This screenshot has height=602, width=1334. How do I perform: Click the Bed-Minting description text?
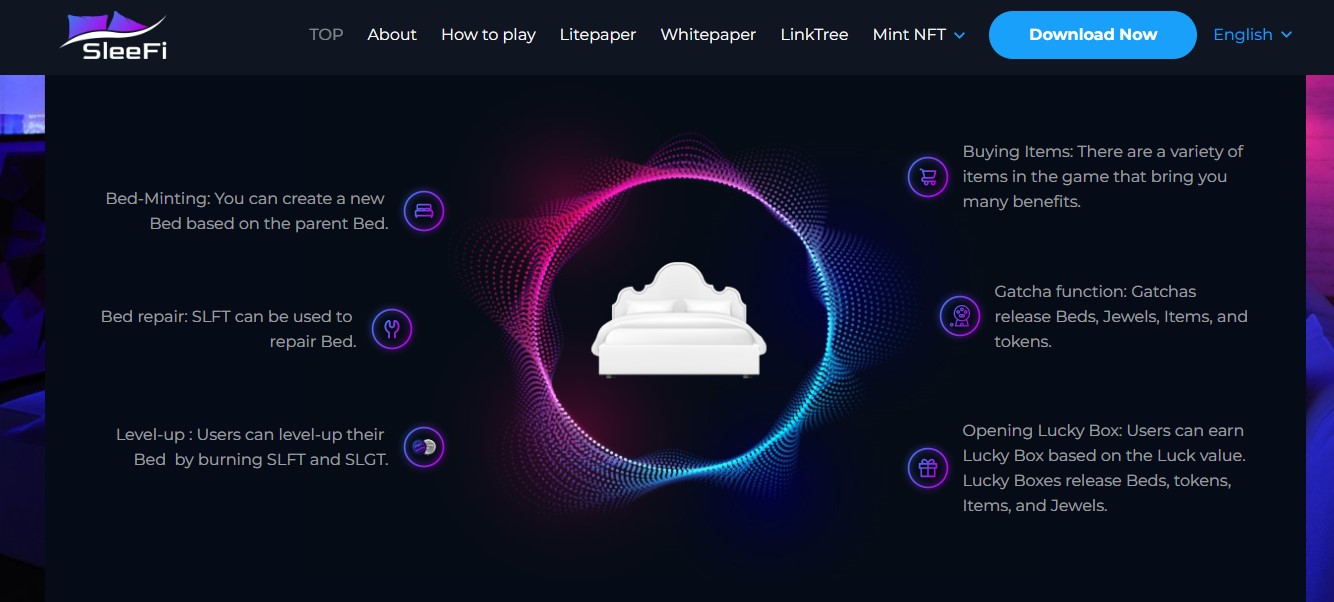pos(246,211)
